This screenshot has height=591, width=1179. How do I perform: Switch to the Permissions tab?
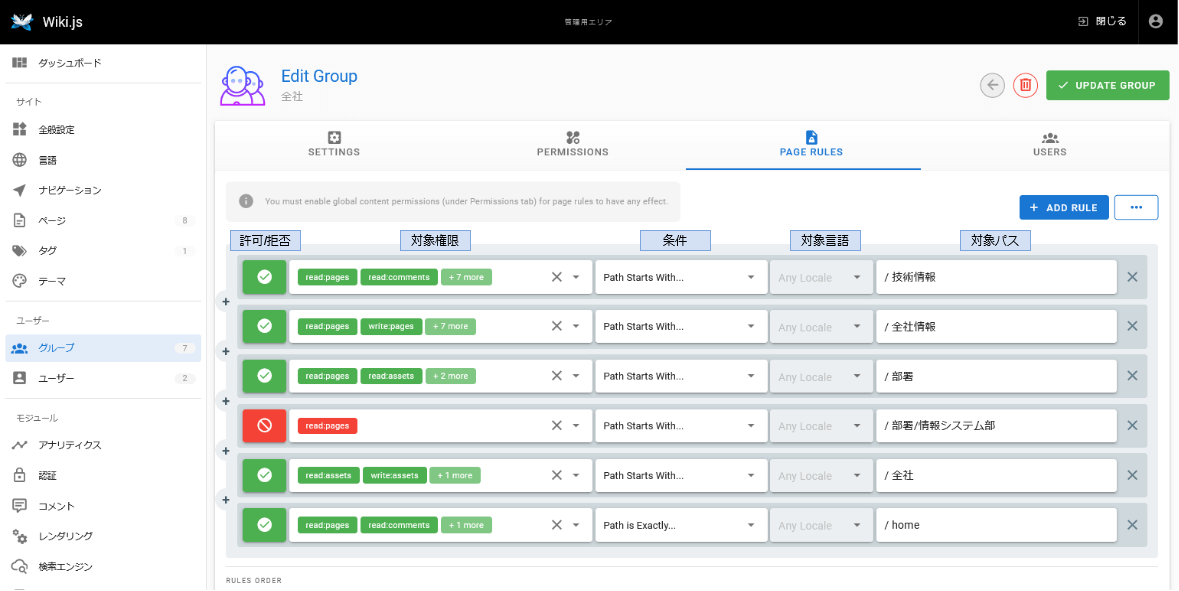tap(572, 144)
